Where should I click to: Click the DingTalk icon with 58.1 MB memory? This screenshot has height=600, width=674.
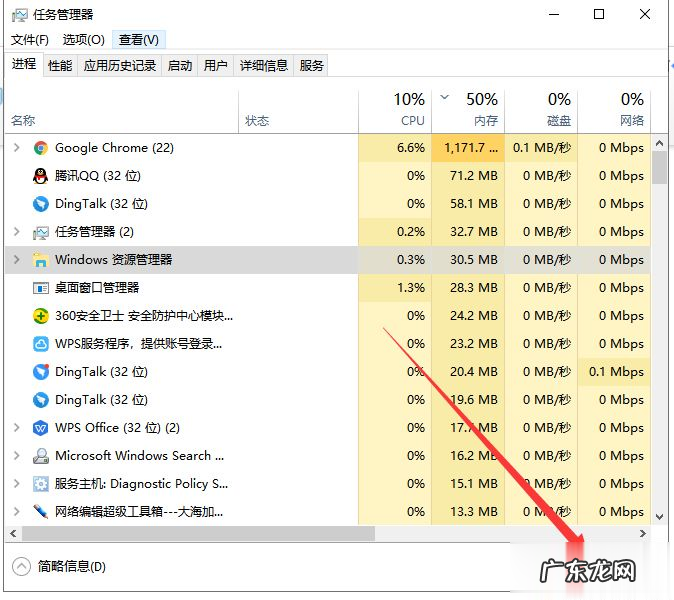pos(40,204)
